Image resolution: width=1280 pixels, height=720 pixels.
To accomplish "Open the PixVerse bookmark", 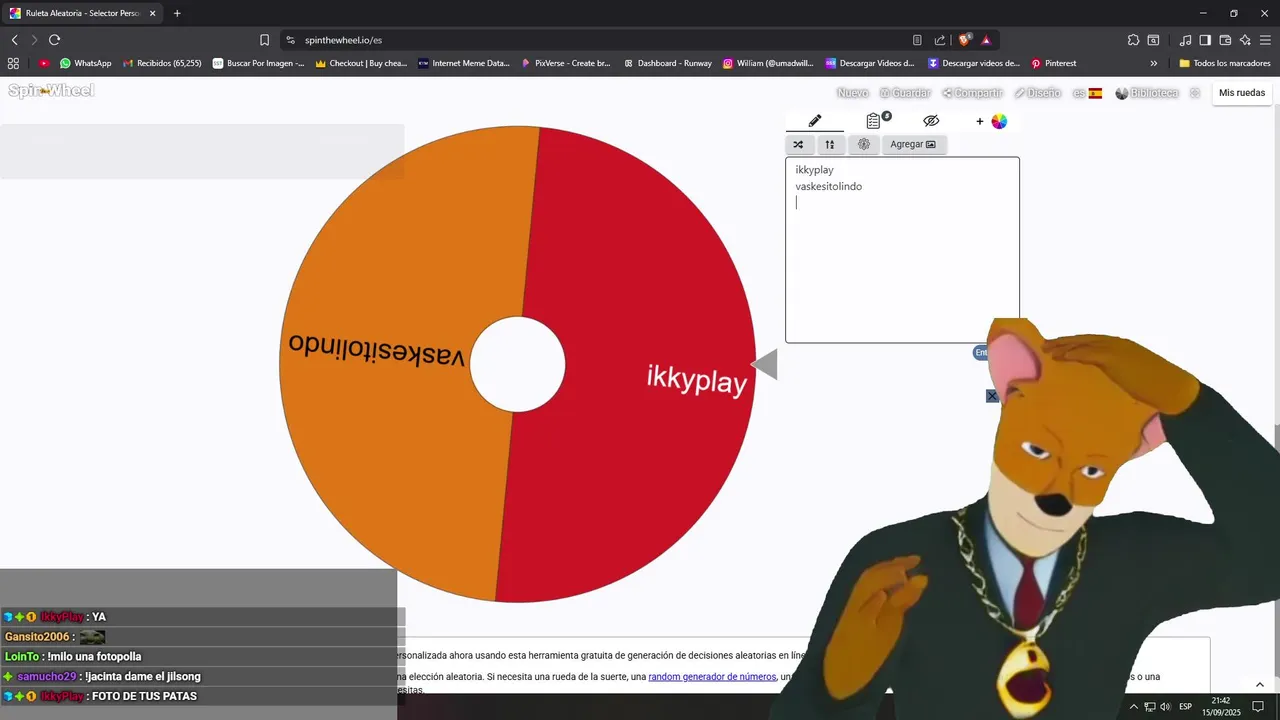I will pos(566,63).
